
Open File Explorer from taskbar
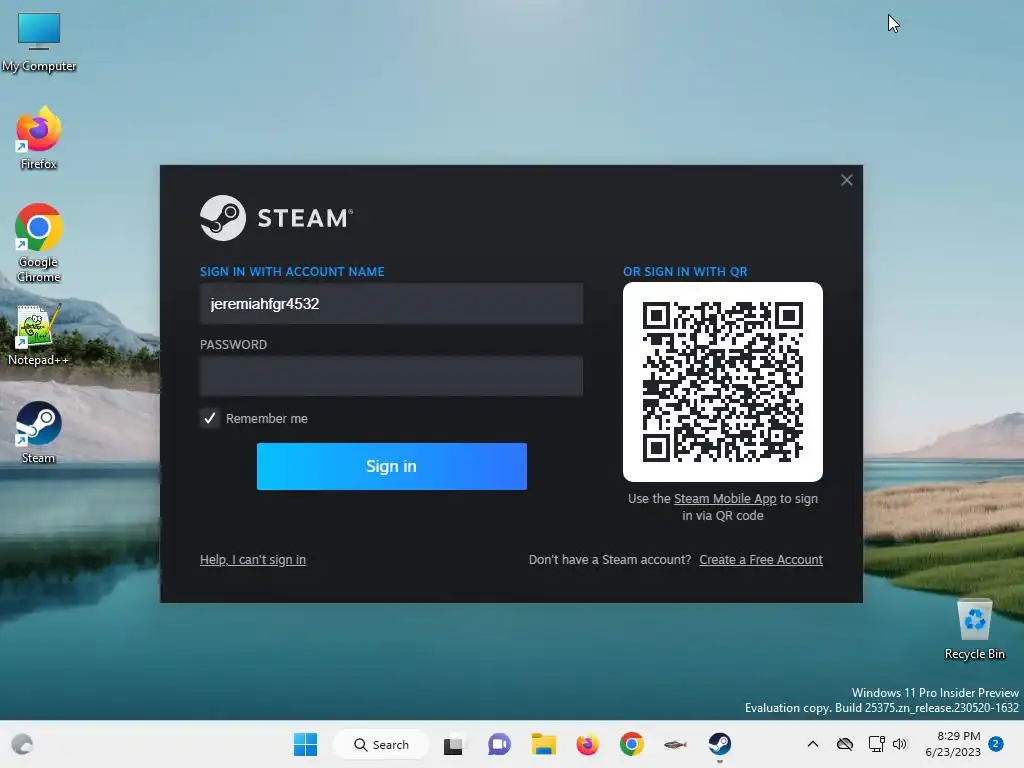[x=543, y=744]
